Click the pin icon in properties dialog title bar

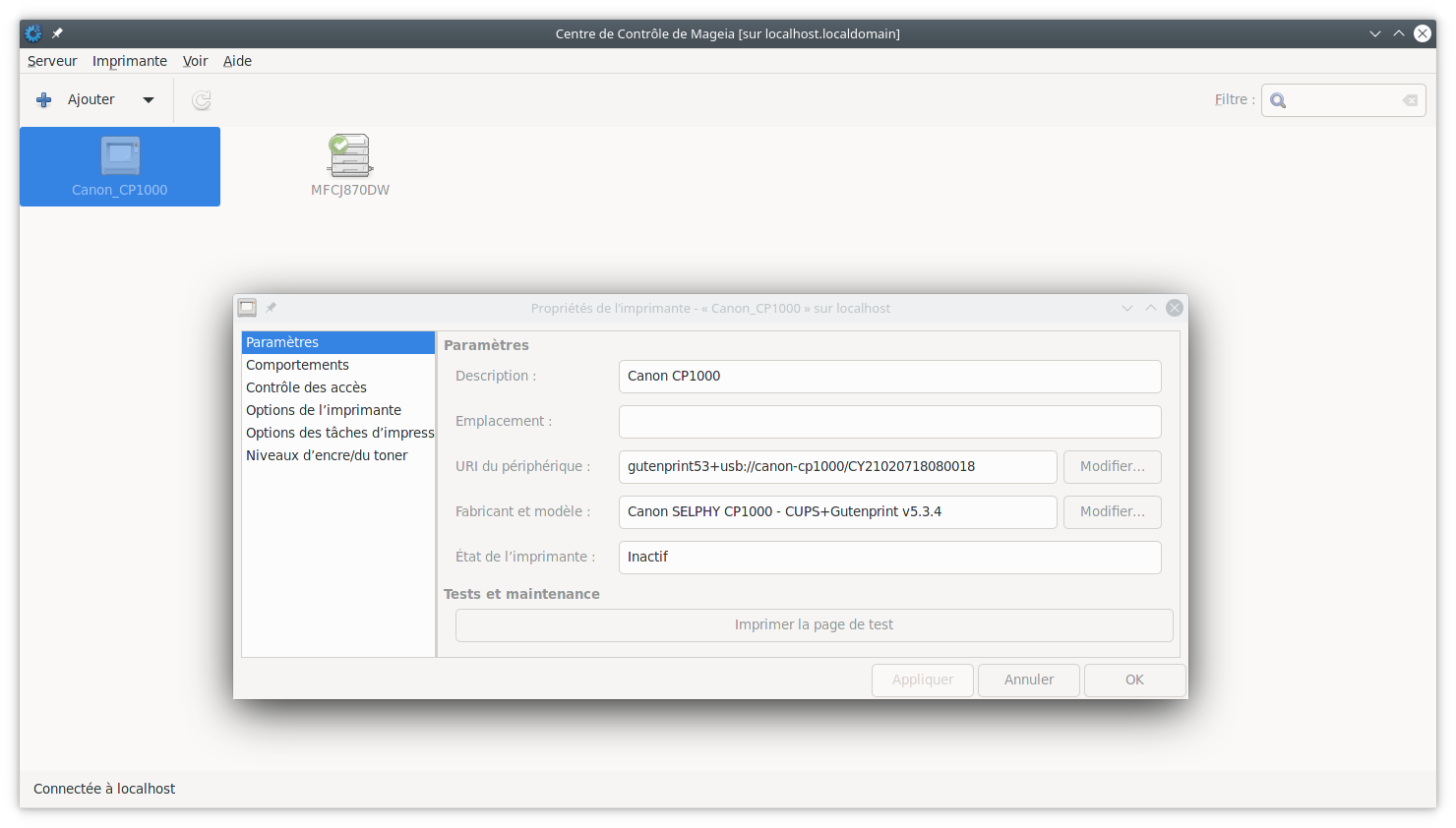coord(271,308)
